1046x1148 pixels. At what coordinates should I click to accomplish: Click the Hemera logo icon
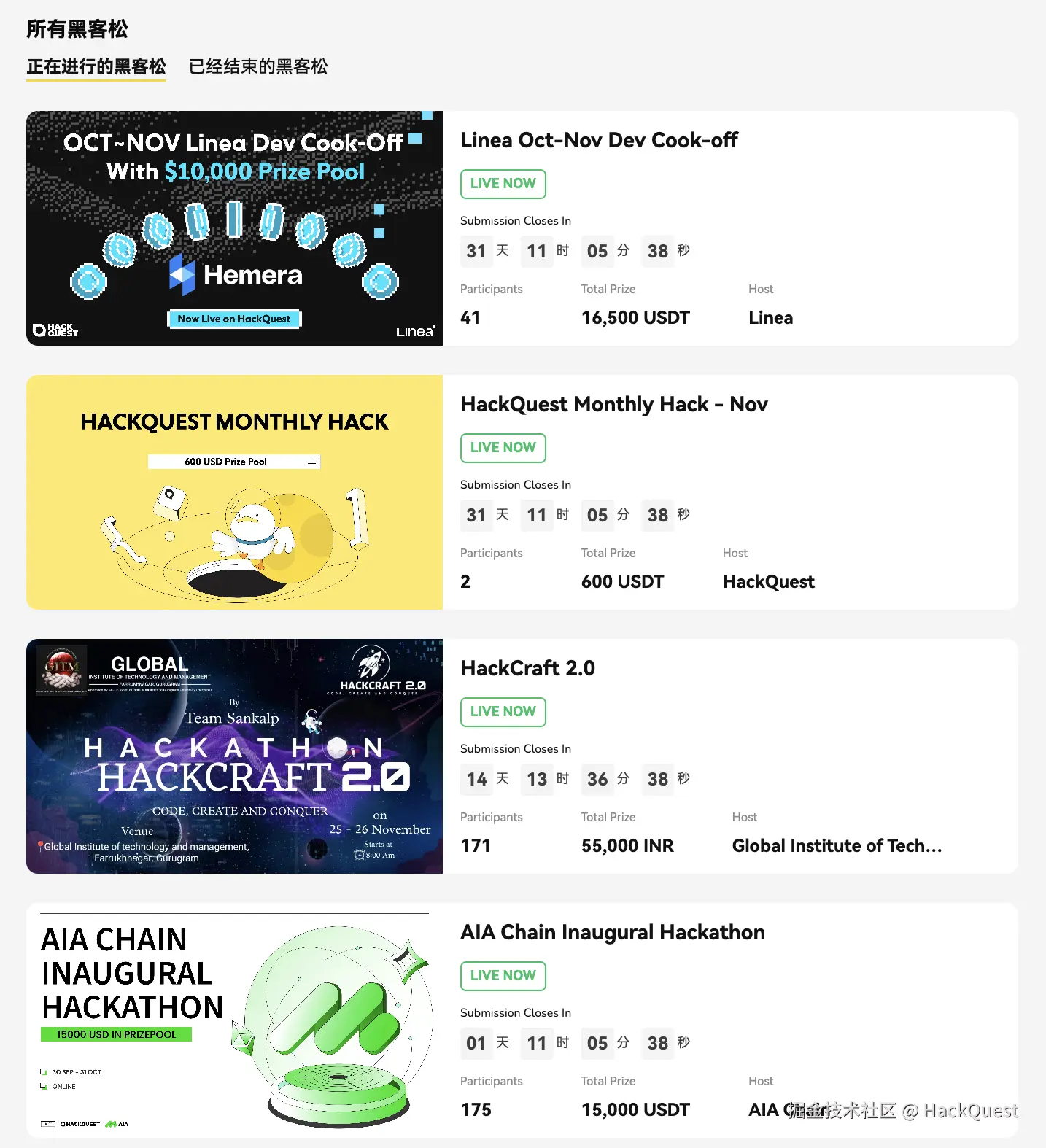coord(182,275)
